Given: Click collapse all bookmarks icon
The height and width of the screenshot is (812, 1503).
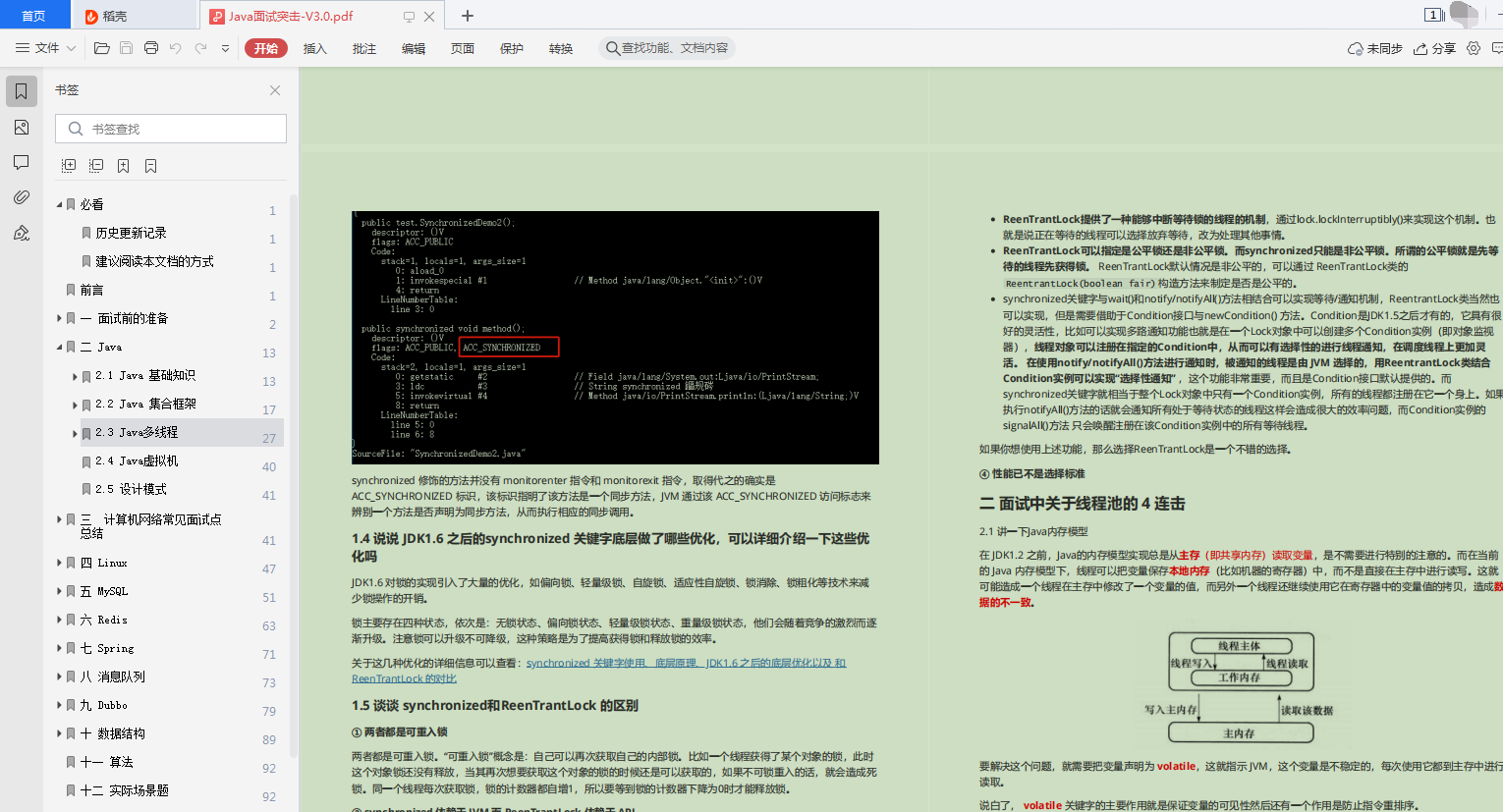Looking at the screenshot, I should [x=96, y=166].
